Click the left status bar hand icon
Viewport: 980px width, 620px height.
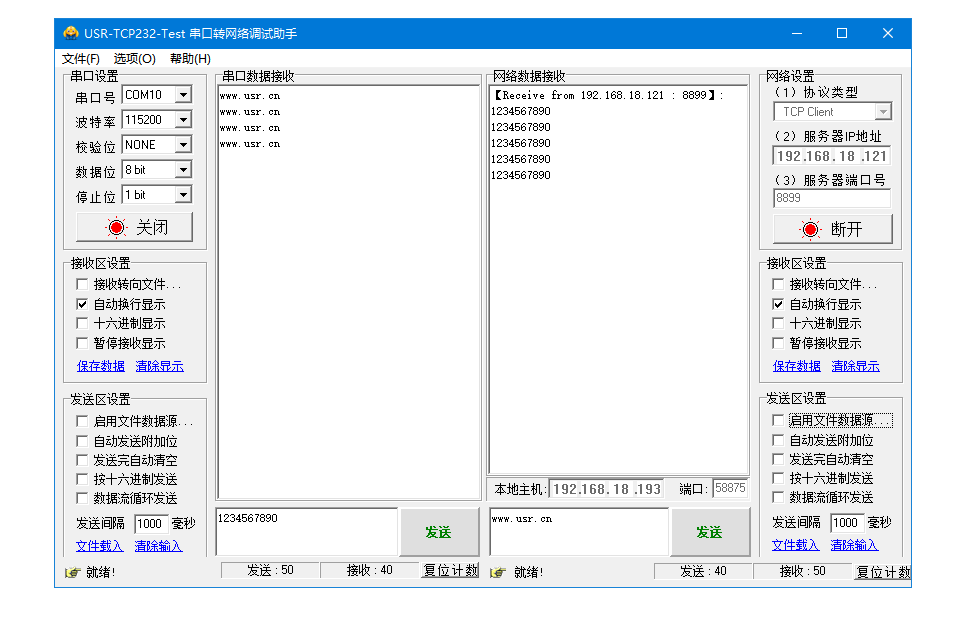point(72,572)
